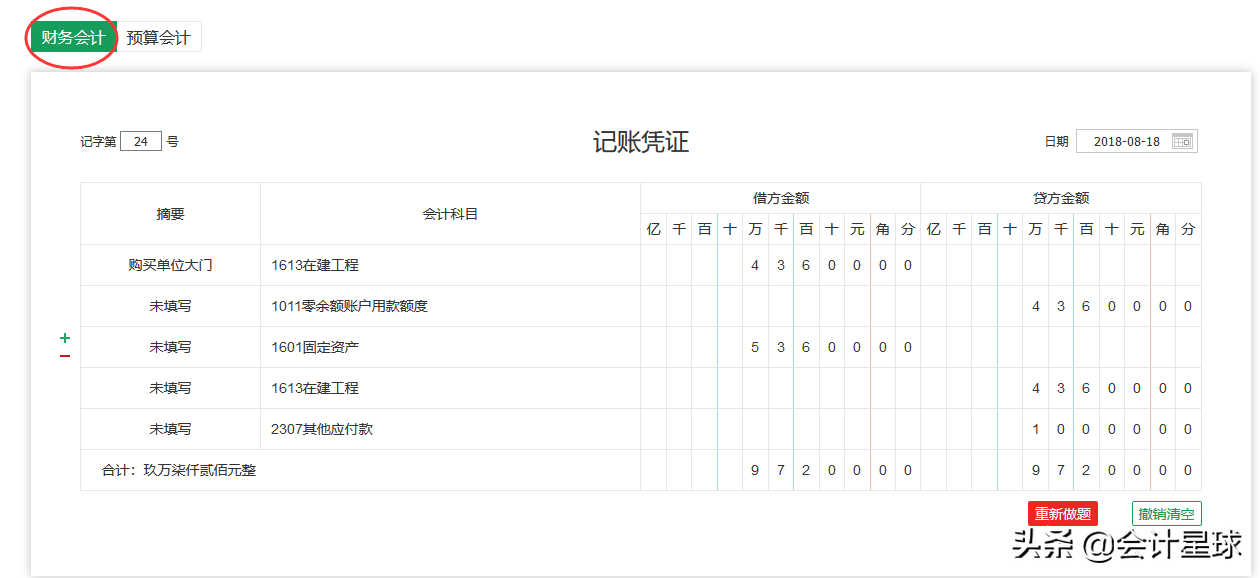The height and width of the screenshot is (578, 1260).
Task: Click the credit amount digits for 2307其他应付款
Action: [1110, 429]
